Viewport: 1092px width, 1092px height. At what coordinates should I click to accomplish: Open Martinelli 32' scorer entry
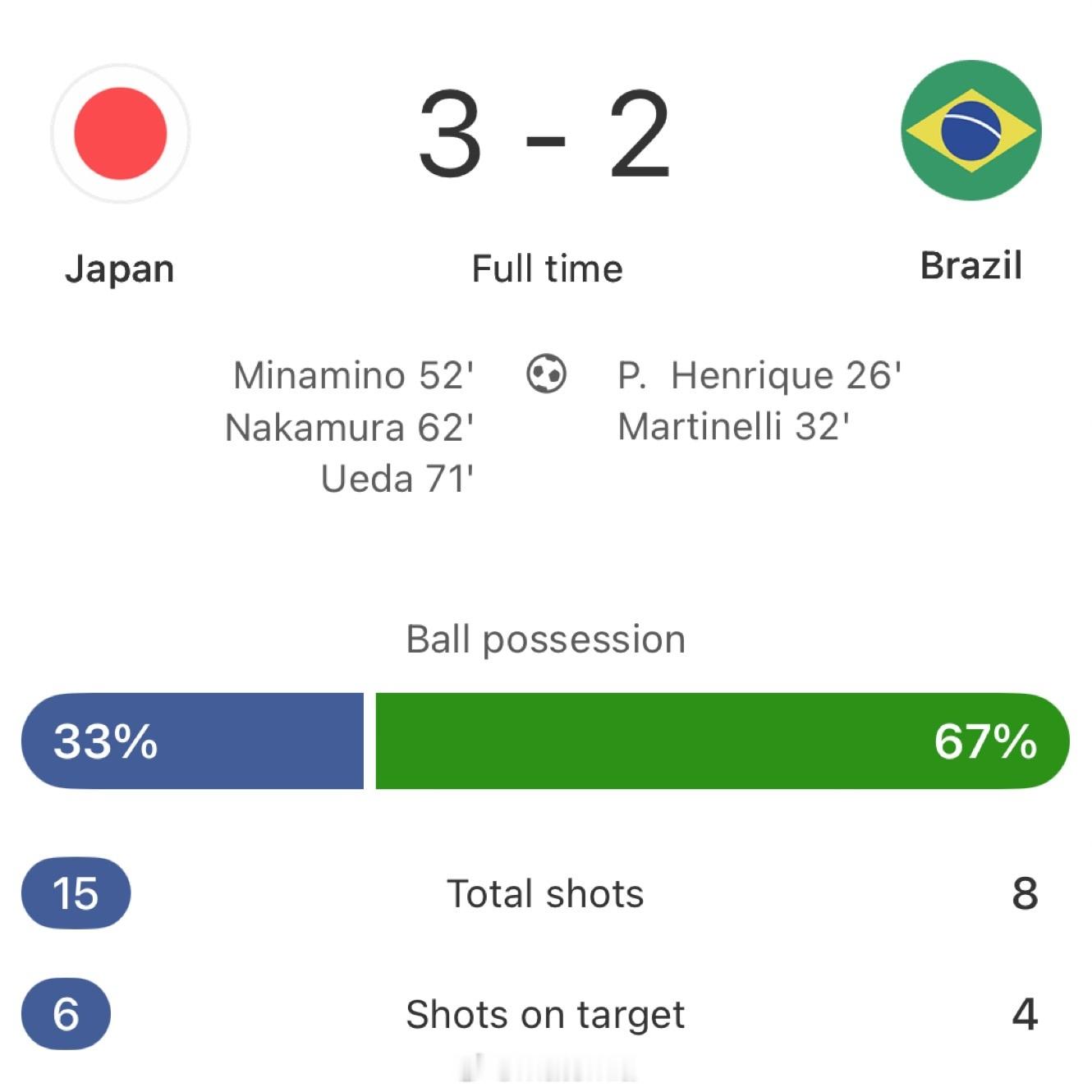(x=736, y=426)
